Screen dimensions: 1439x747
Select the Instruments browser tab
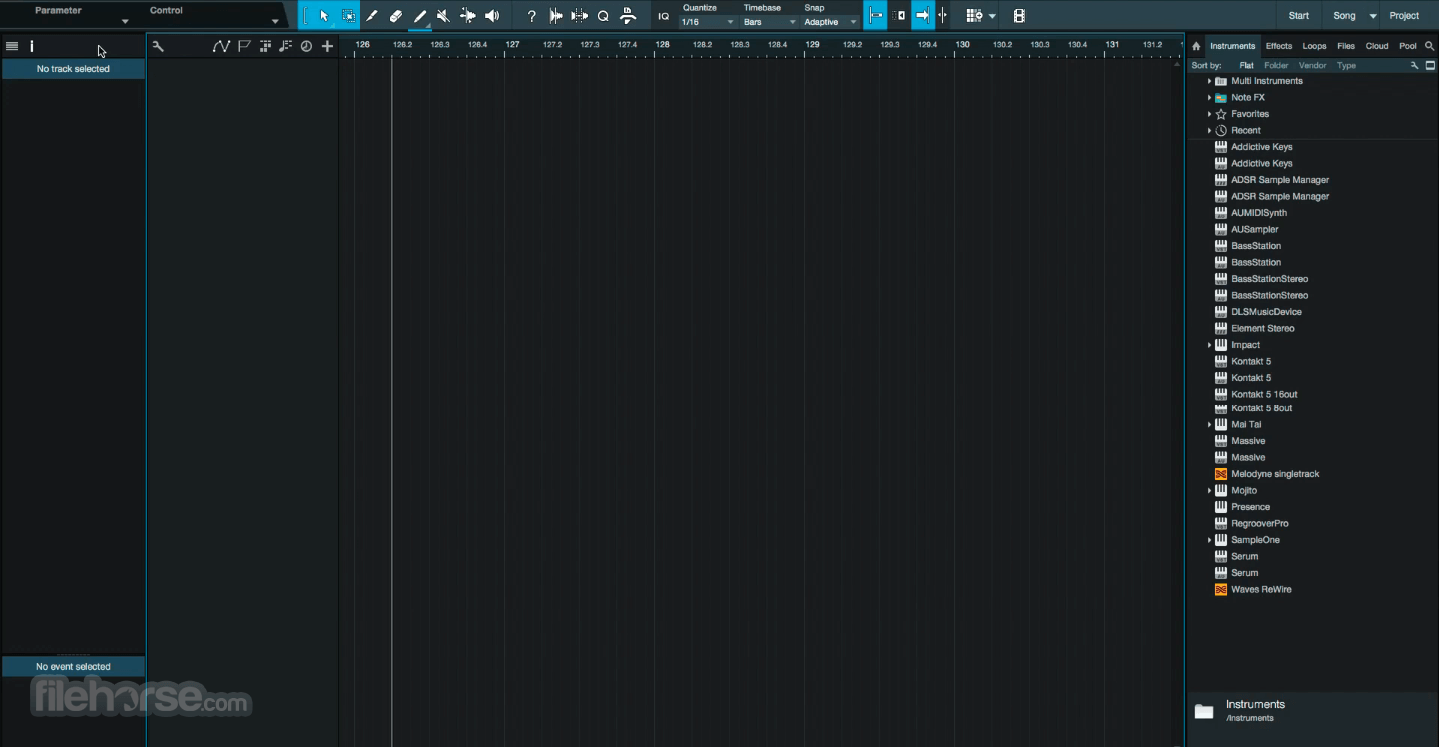pos(1232,46)
